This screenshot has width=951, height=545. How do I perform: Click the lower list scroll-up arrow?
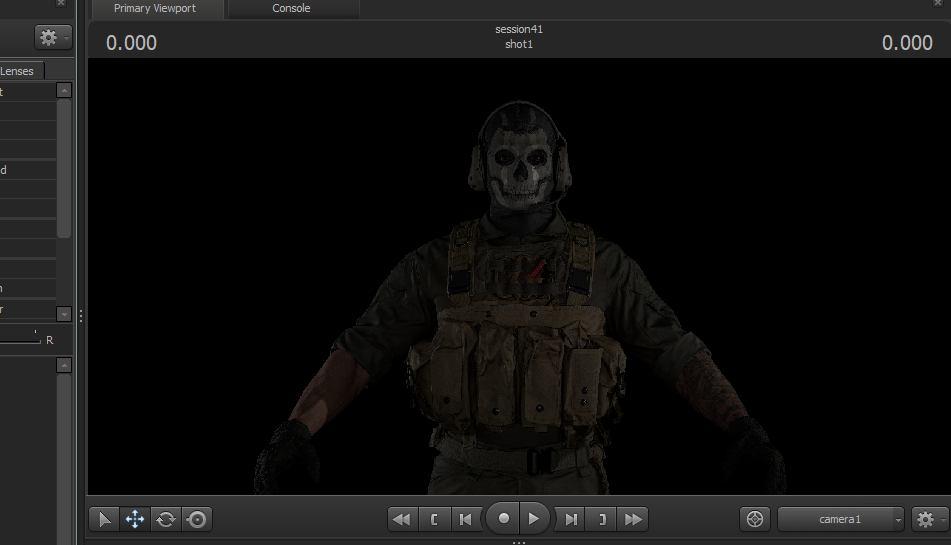point(64,365)
